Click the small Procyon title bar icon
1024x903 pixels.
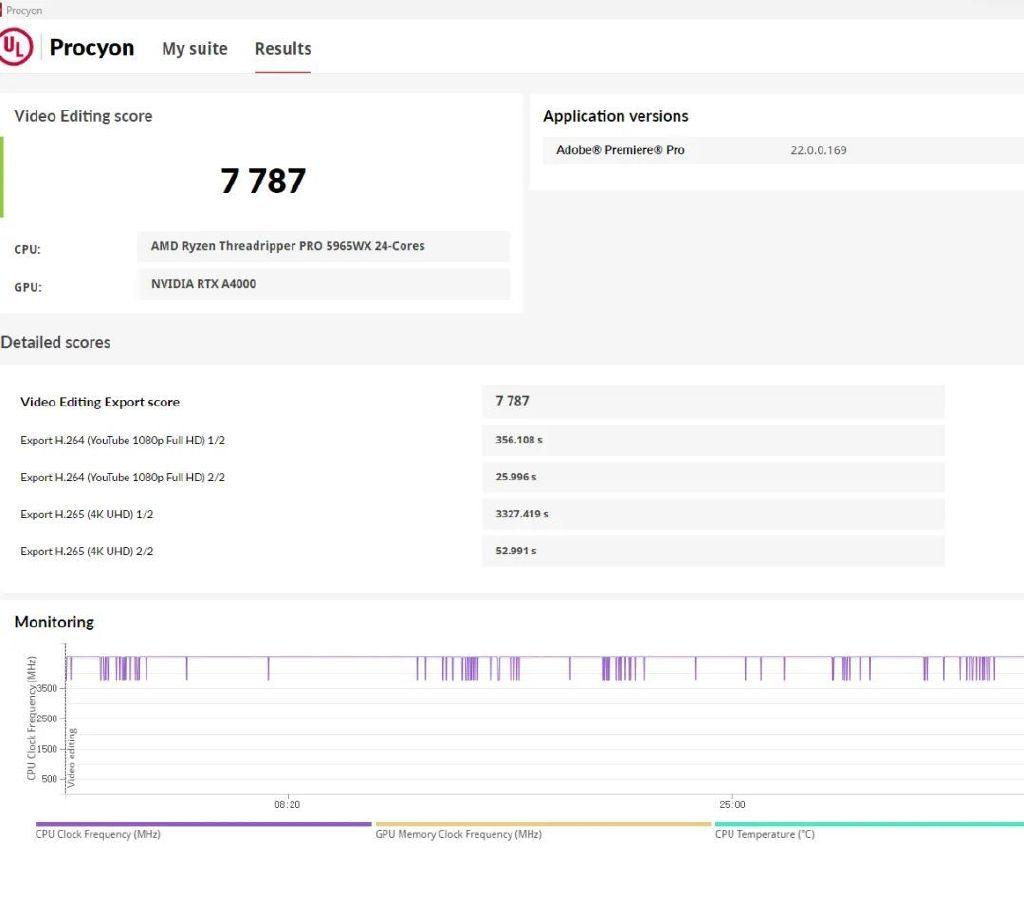[3, 10]
